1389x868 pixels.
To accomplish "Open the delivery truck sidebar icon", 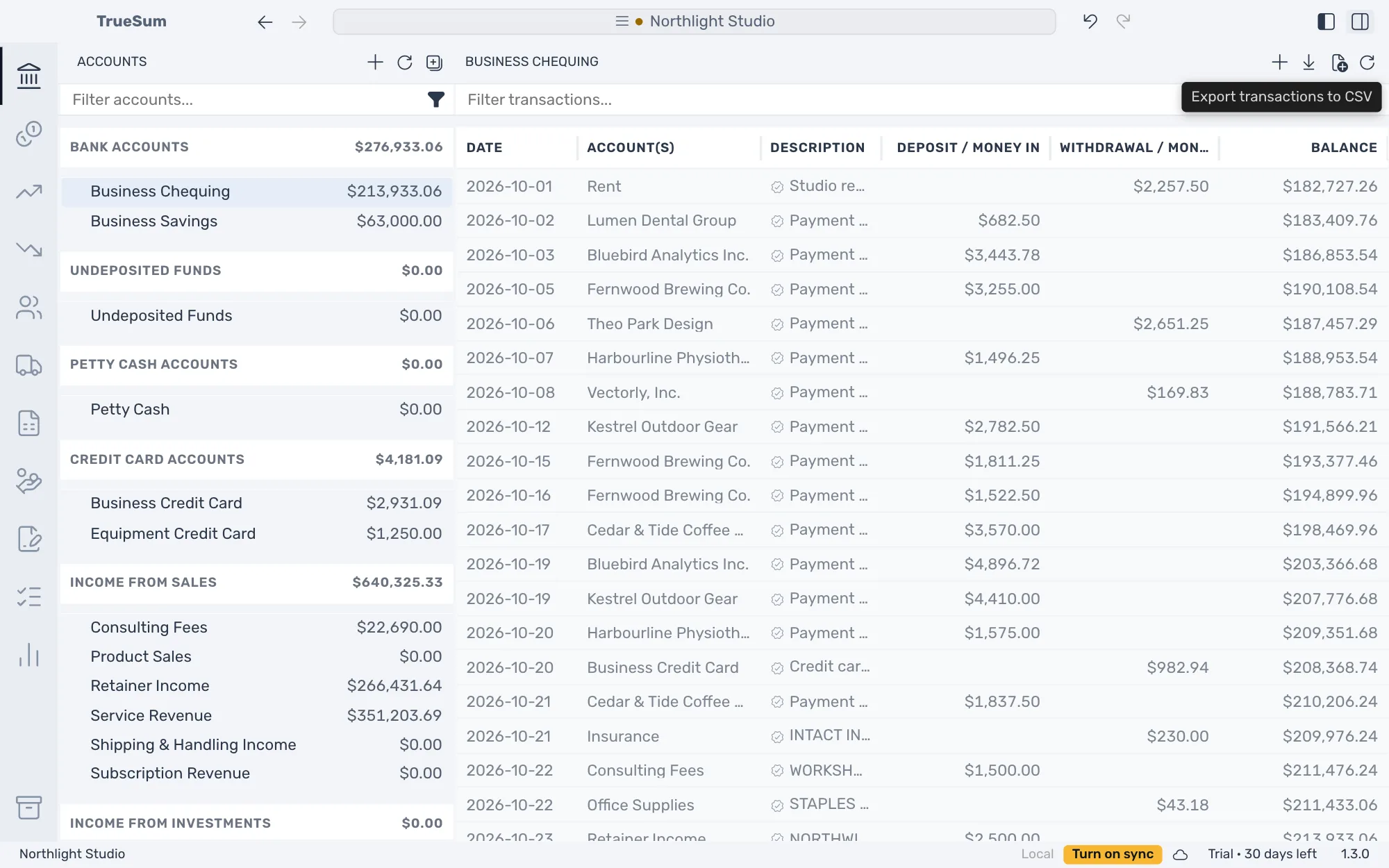I will (28, 365).
